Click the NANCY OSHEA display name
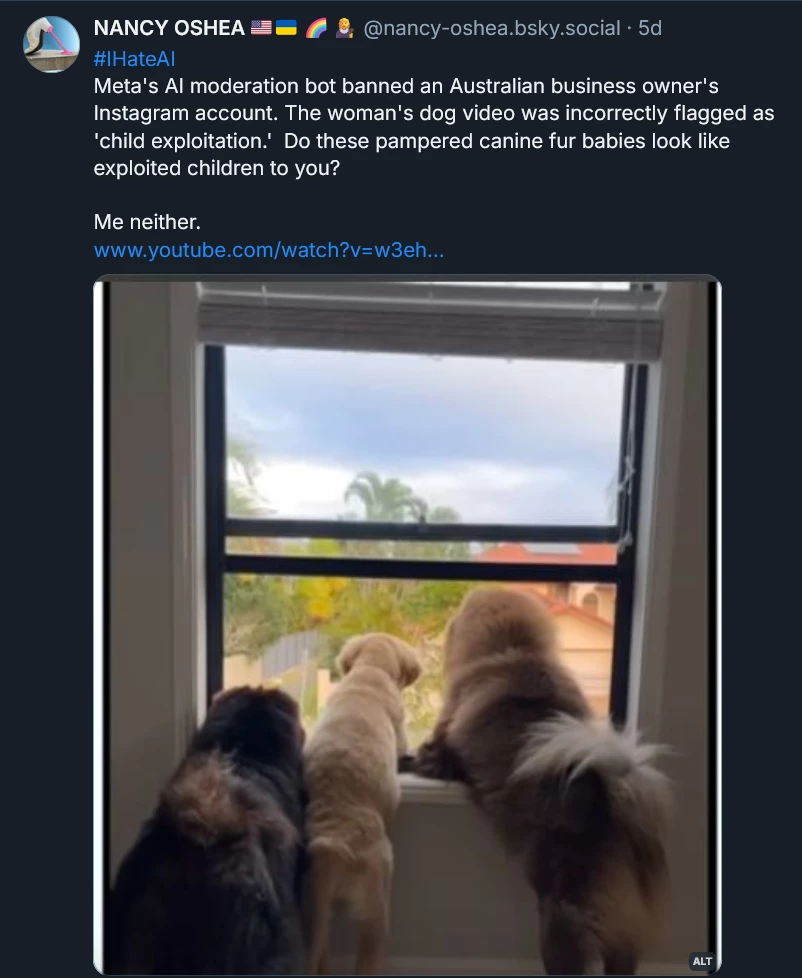Viewport: 802px width, 978px height. [x=169, y=28]
